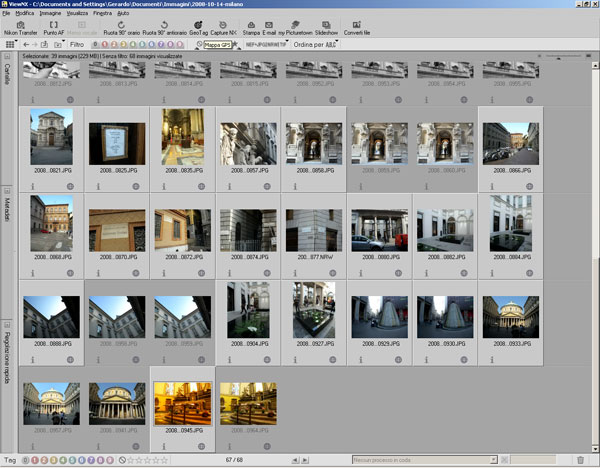This screenshot has height=468, width=600.
Task: Select thumbnail 2008_0835.JPG church interior
Action: click(183, 137)
